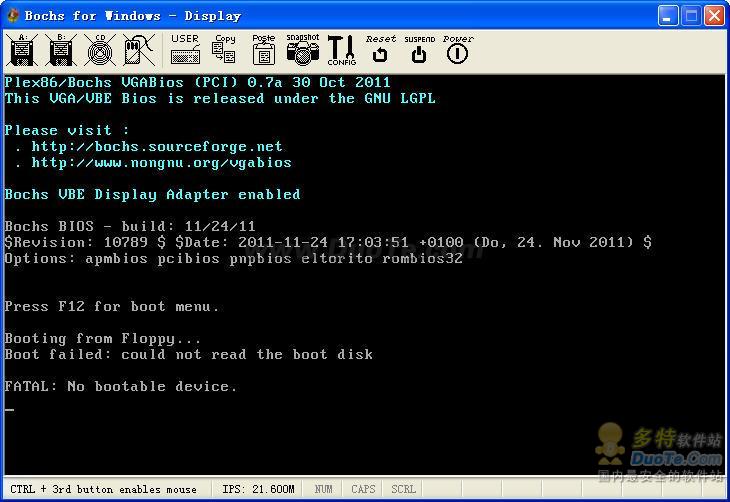730x502 pixels.
Task: Click 'Press F12 for boot menu.' line
Action: (112, 306)
